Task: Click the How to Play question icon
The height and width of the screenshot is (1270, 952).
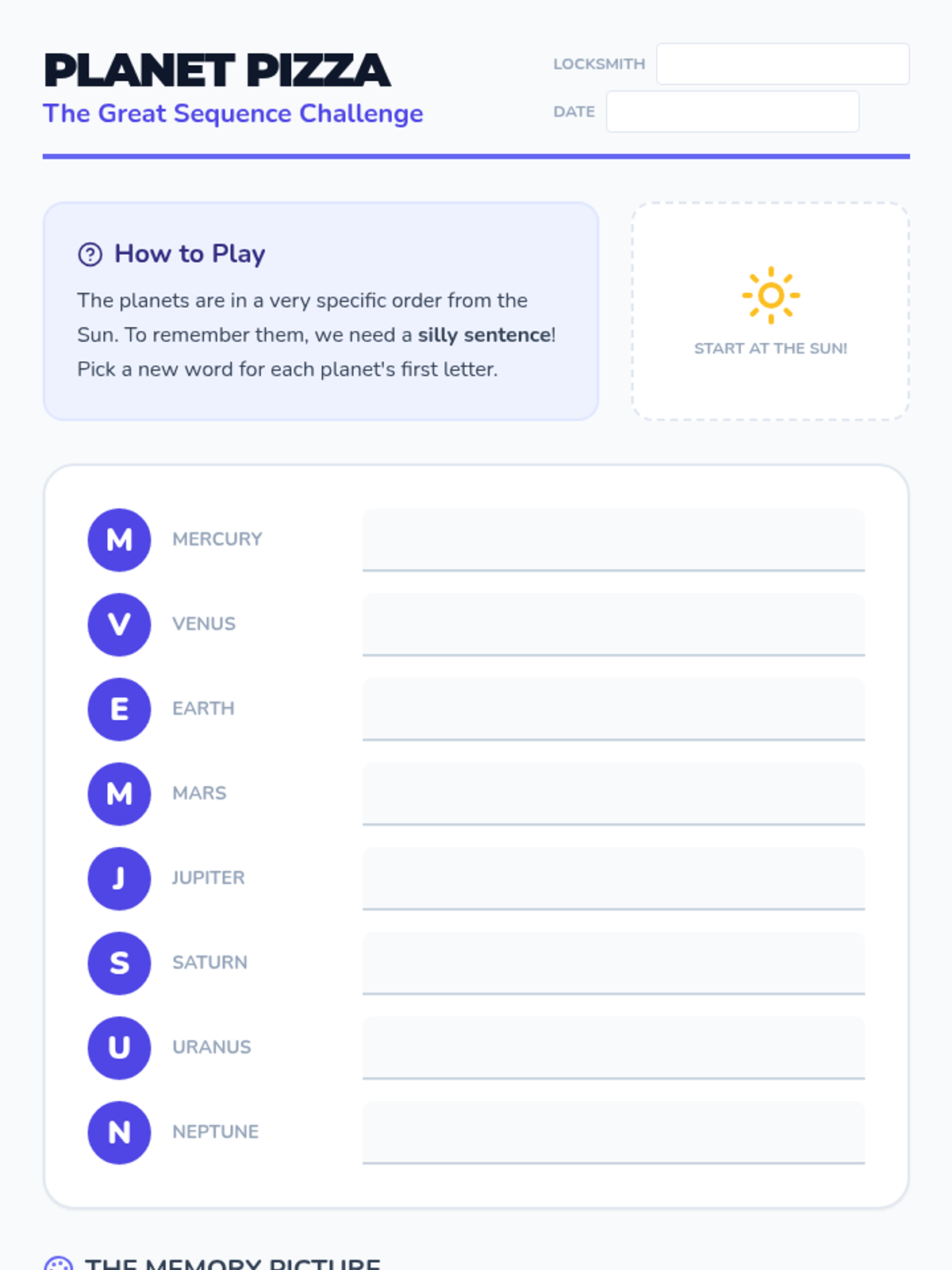Action: (x=90, y=255)
